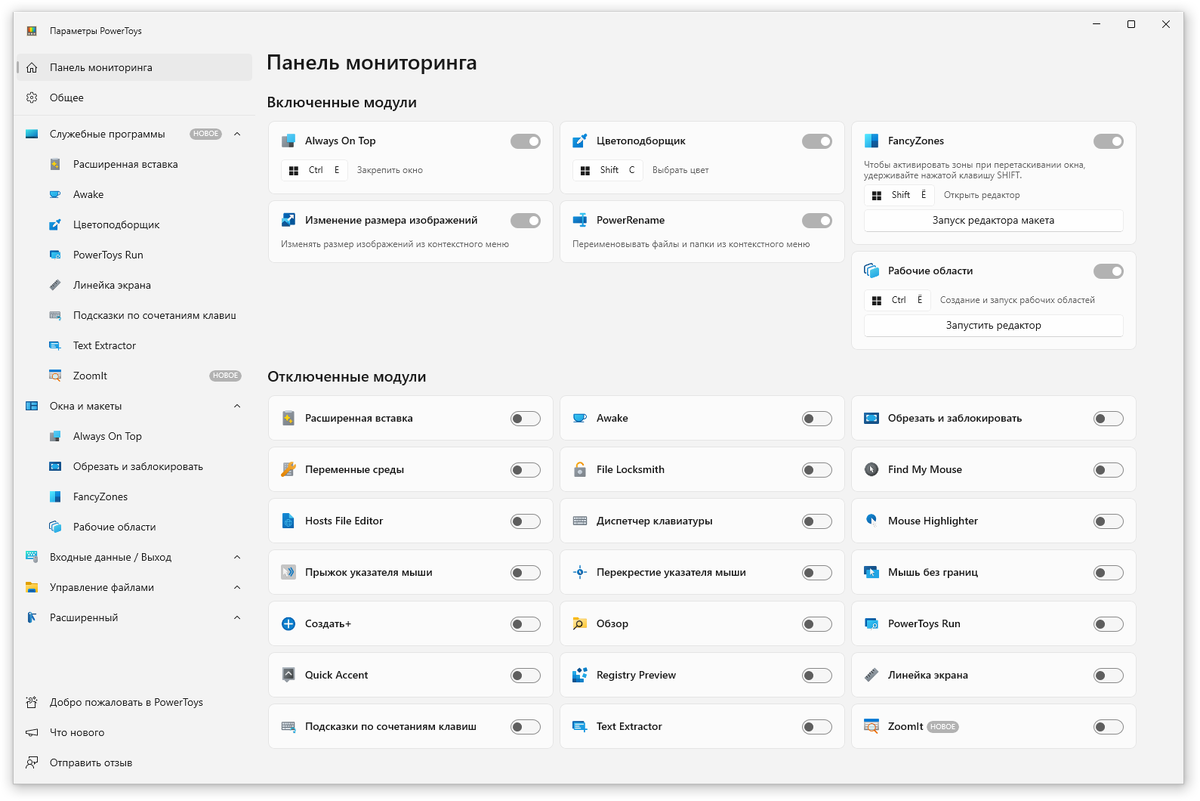Click the PowerToys Run icon in sidebar
The height and width of the screenshot is (801, 1200).
click(54, 255)
